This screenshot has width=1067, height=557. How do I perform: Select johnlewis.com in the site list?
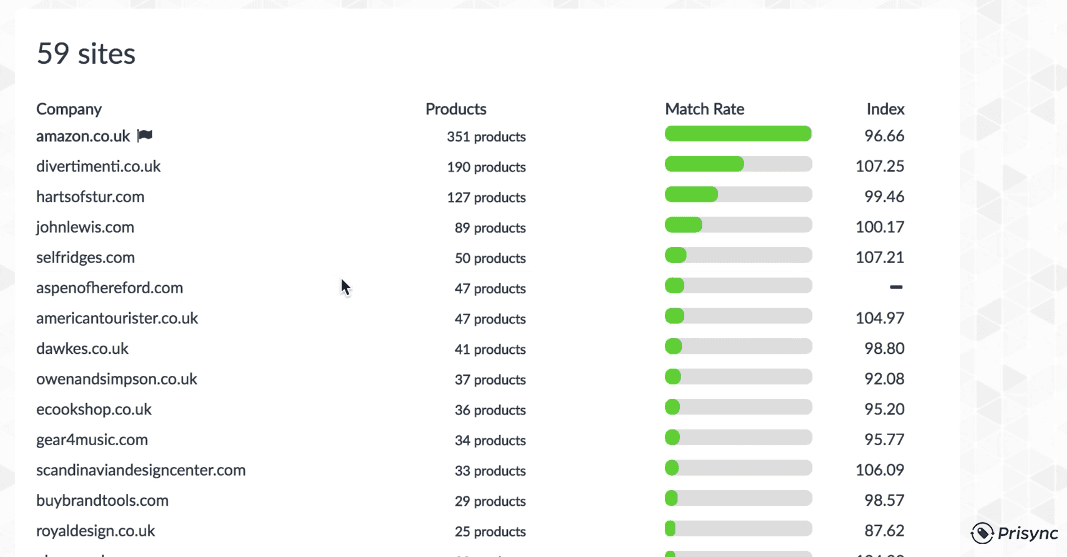coord(85,227)
